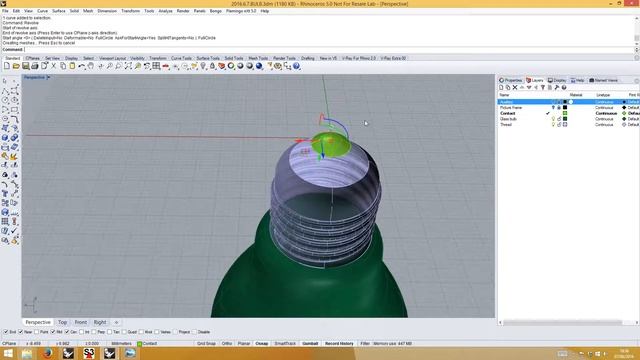640x360 pixels.
Task: Toggle Ortho mode in status bar
Action: [227, 344]
